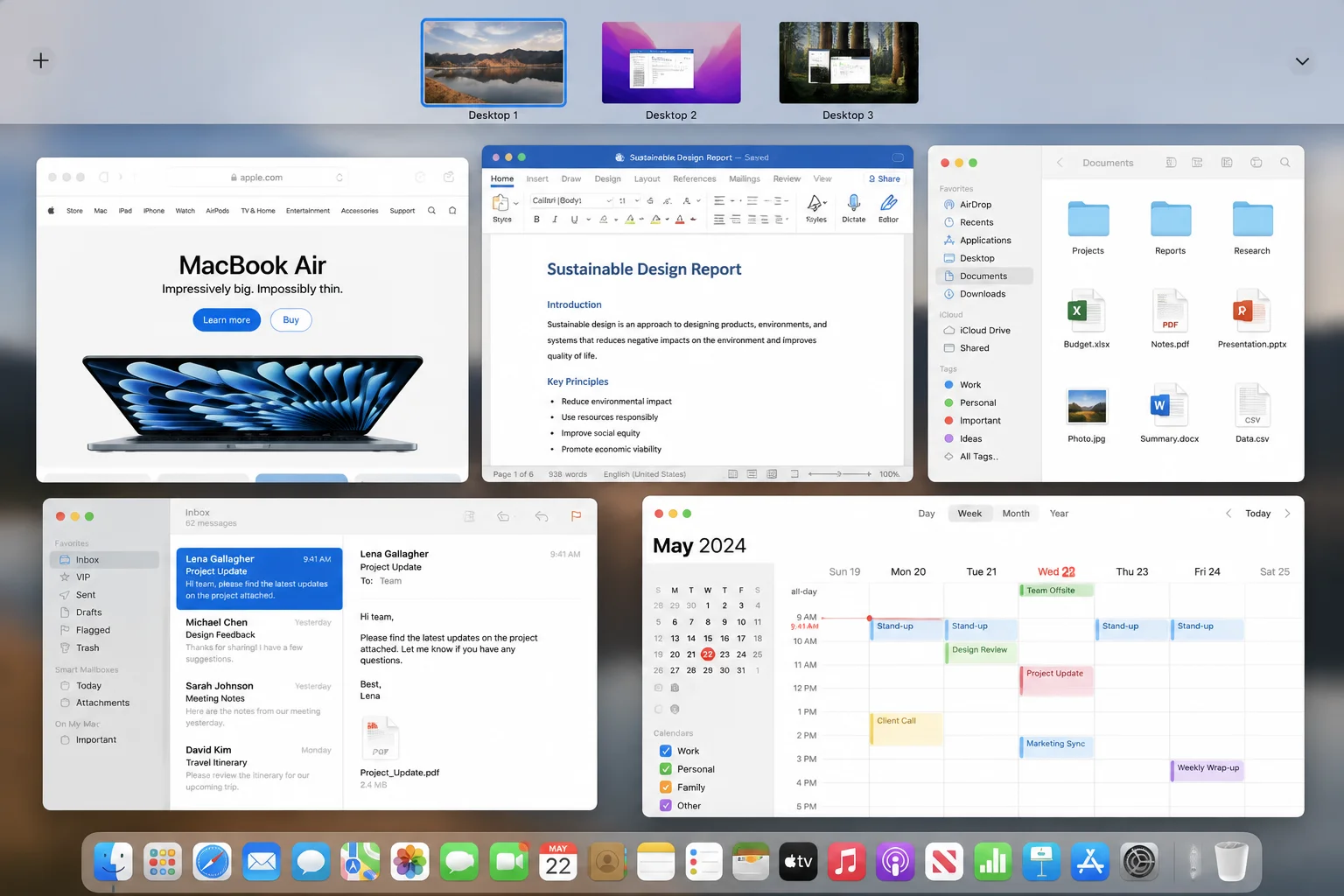Open the font size dropdown in Word
The width and height of the screenshot is (1344, 896).
pyautogui.click(x=629, y=200)
